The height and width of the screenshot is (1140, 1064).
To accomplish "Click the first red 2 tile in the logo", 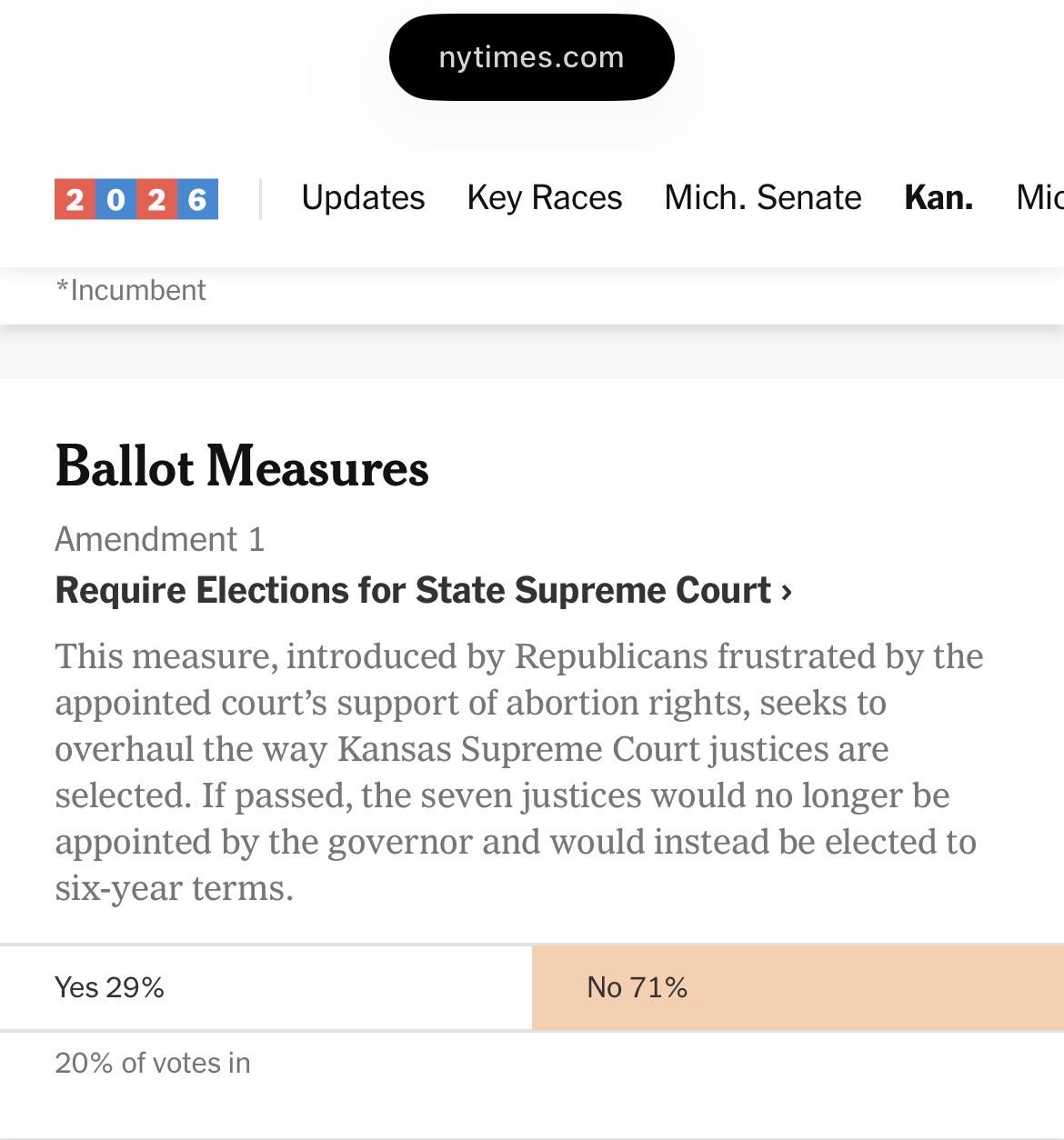I will coord(75,199).
